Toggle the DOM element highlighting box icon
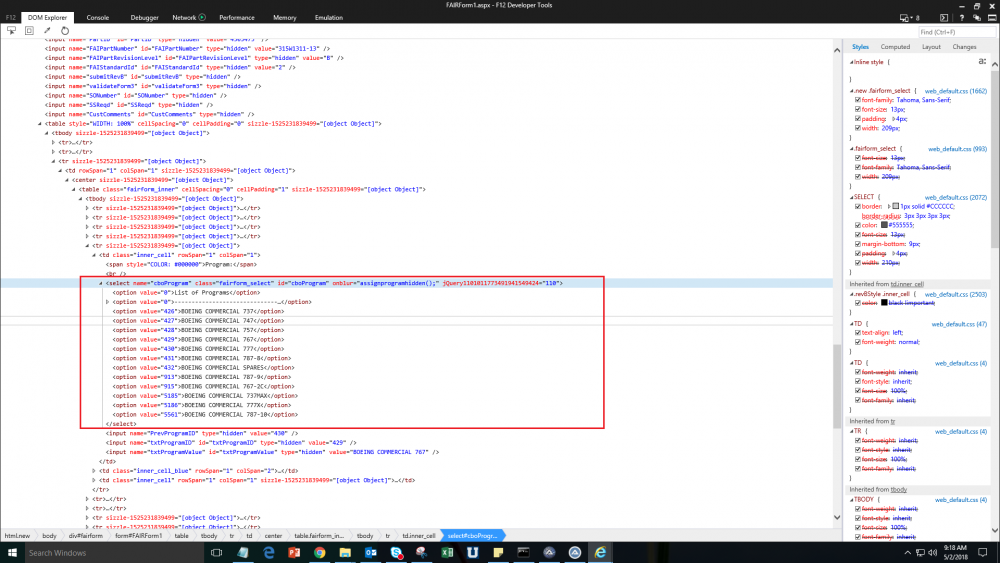1000x563 pixels. click(28, 31)
